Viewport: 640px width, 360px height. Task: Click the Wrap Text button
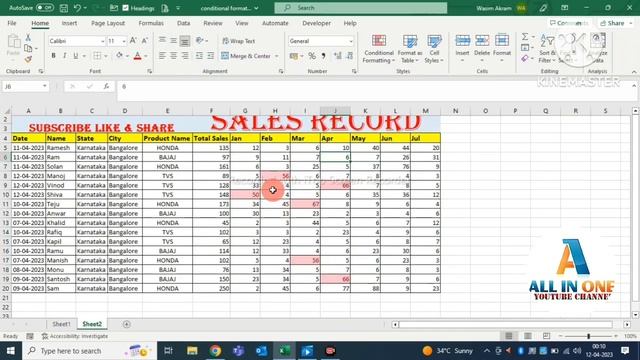tap(239, 41)
